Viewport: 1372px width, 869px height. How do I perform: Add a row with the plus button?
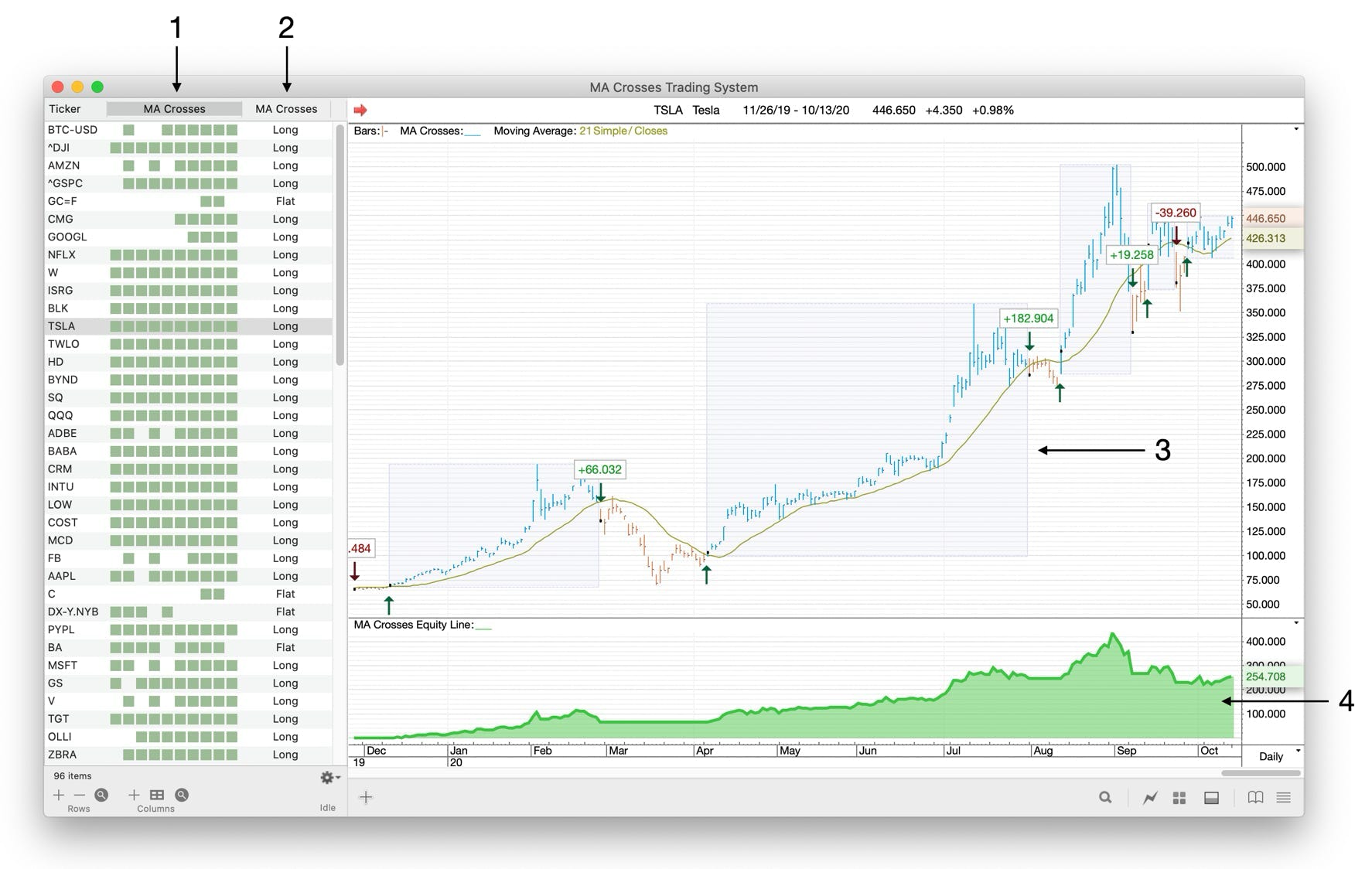coord(59,795)
